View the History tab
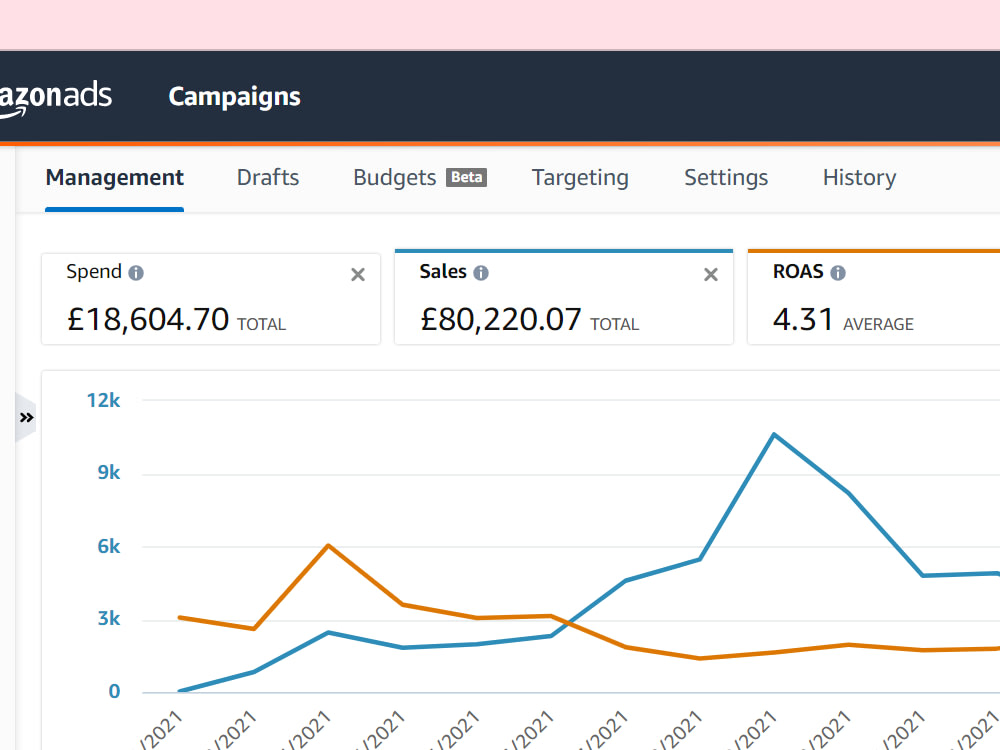Image resolution: width=1000 pixels, height=750 pixels. point(860,177)
